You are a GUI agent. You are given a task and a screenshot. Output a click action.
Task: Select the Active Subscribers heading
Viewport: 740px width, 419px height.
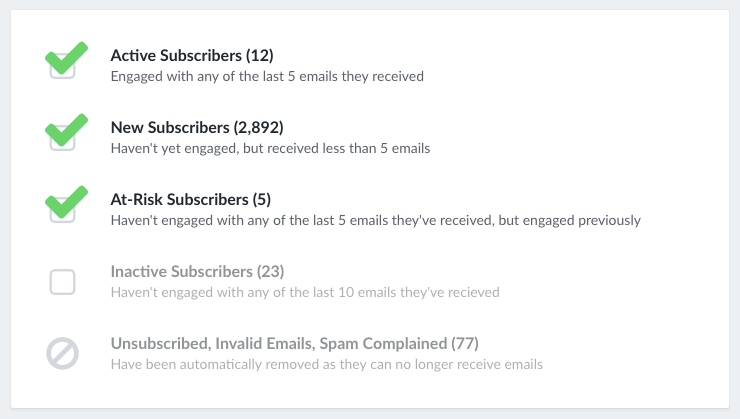[x=192, y=56]
